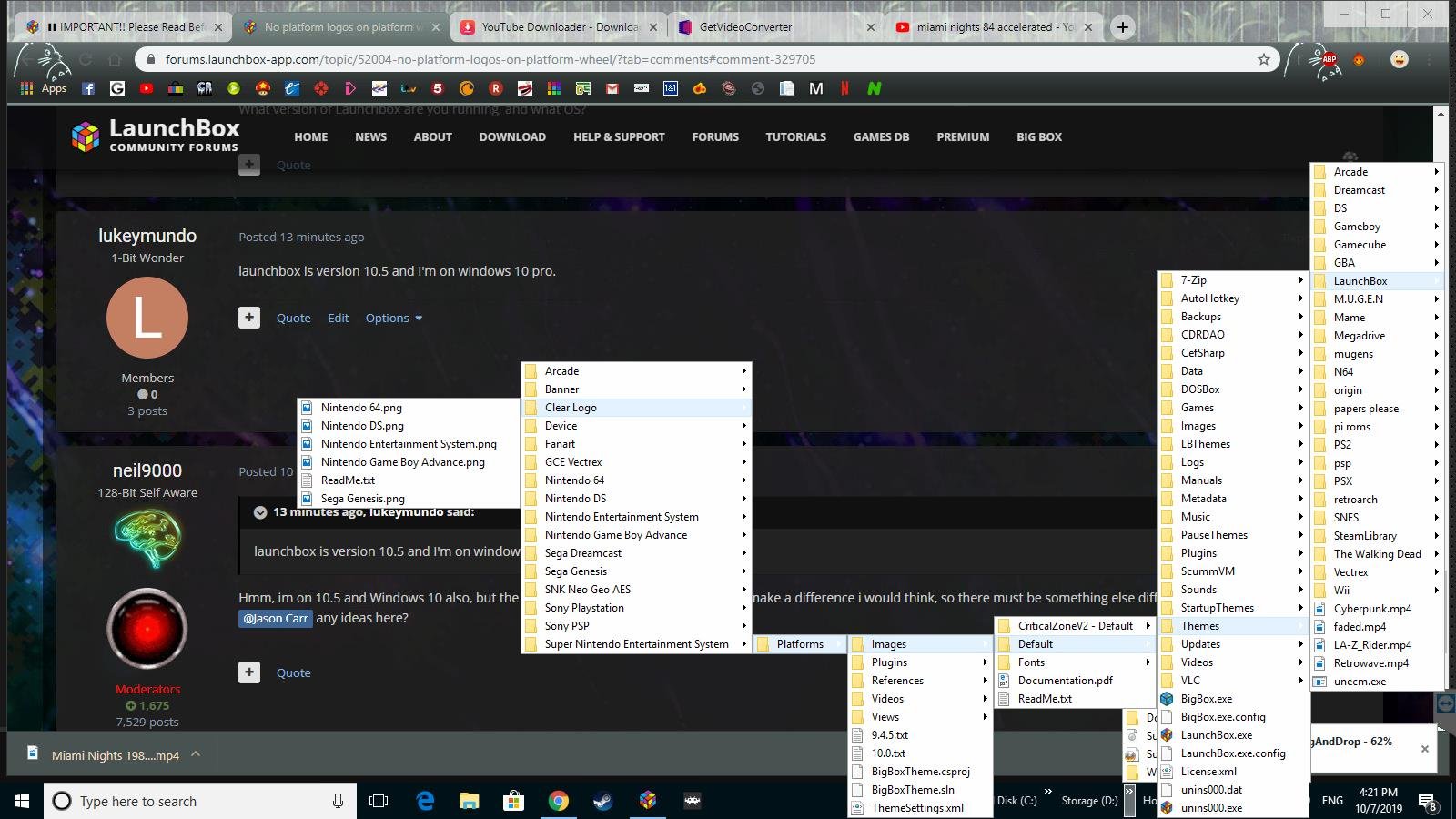Screen dimensions: 1456x819
Task: Open Microsoft Edge from the taskbar
Action: click(425, 801)
